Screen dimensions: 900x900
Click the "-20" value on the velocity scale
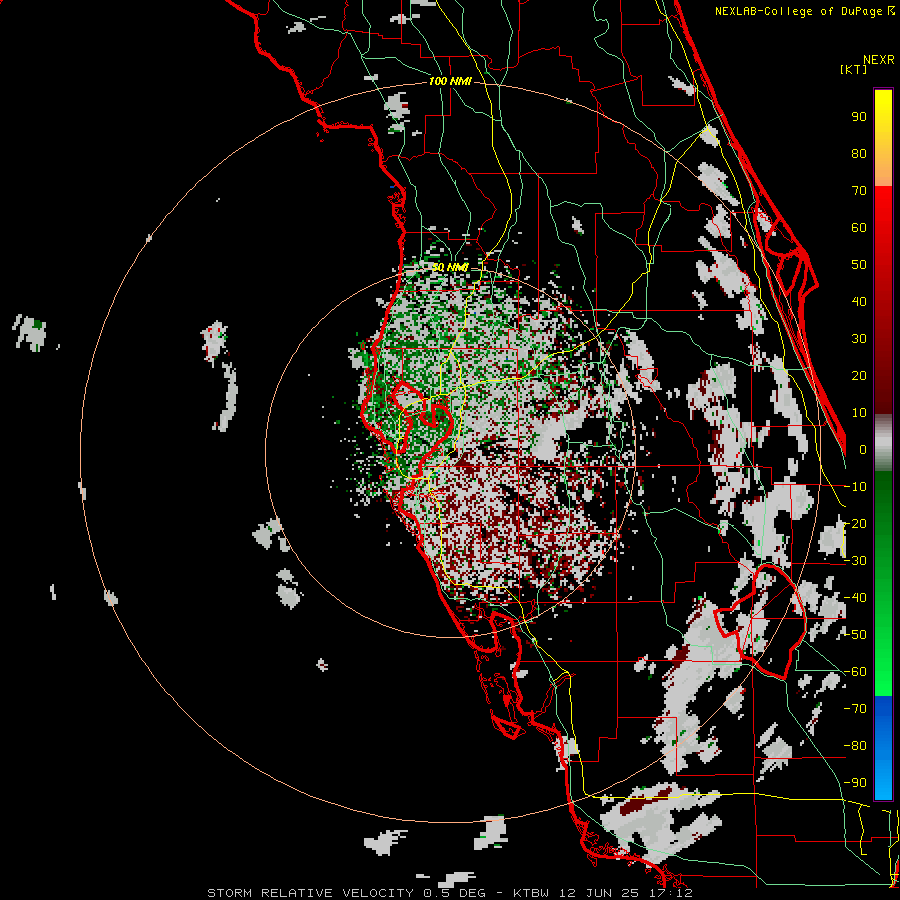coord(855,524)
